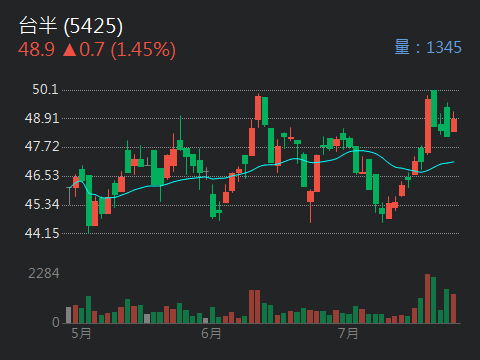The width and height of the screenshot is (480, 360).
Task: Click the tallest green candlestick touching 50.1
Action: (434, 109)
